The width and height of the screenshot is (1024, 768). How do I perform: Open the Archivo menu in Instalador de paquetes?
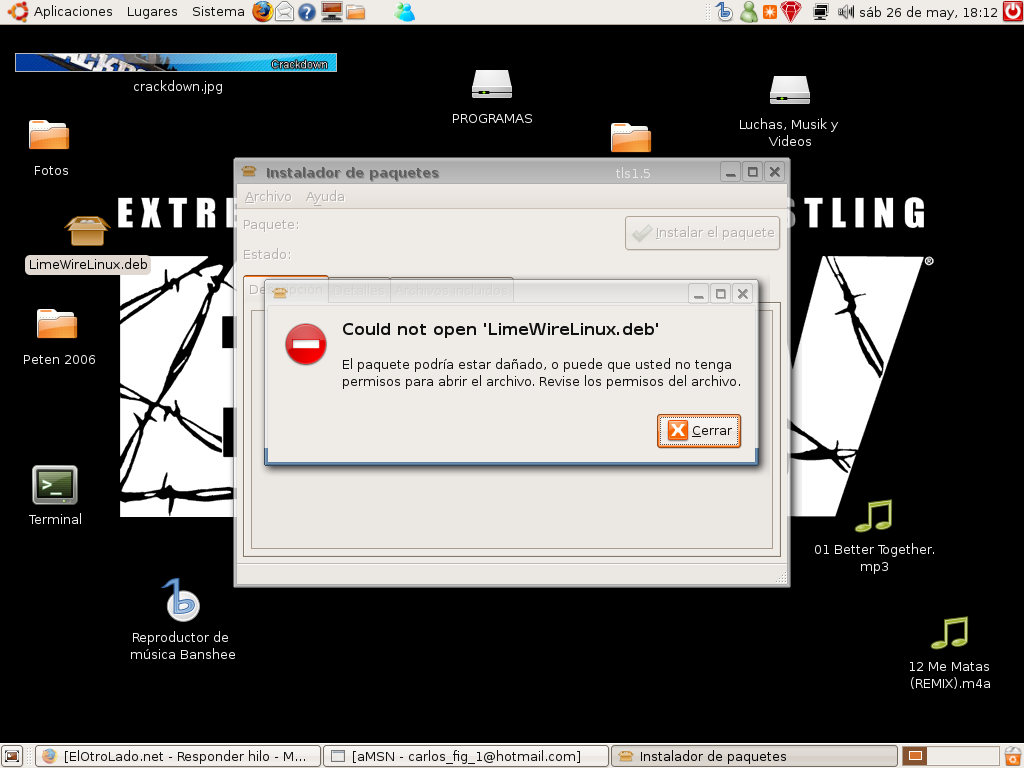click(268, 197)
